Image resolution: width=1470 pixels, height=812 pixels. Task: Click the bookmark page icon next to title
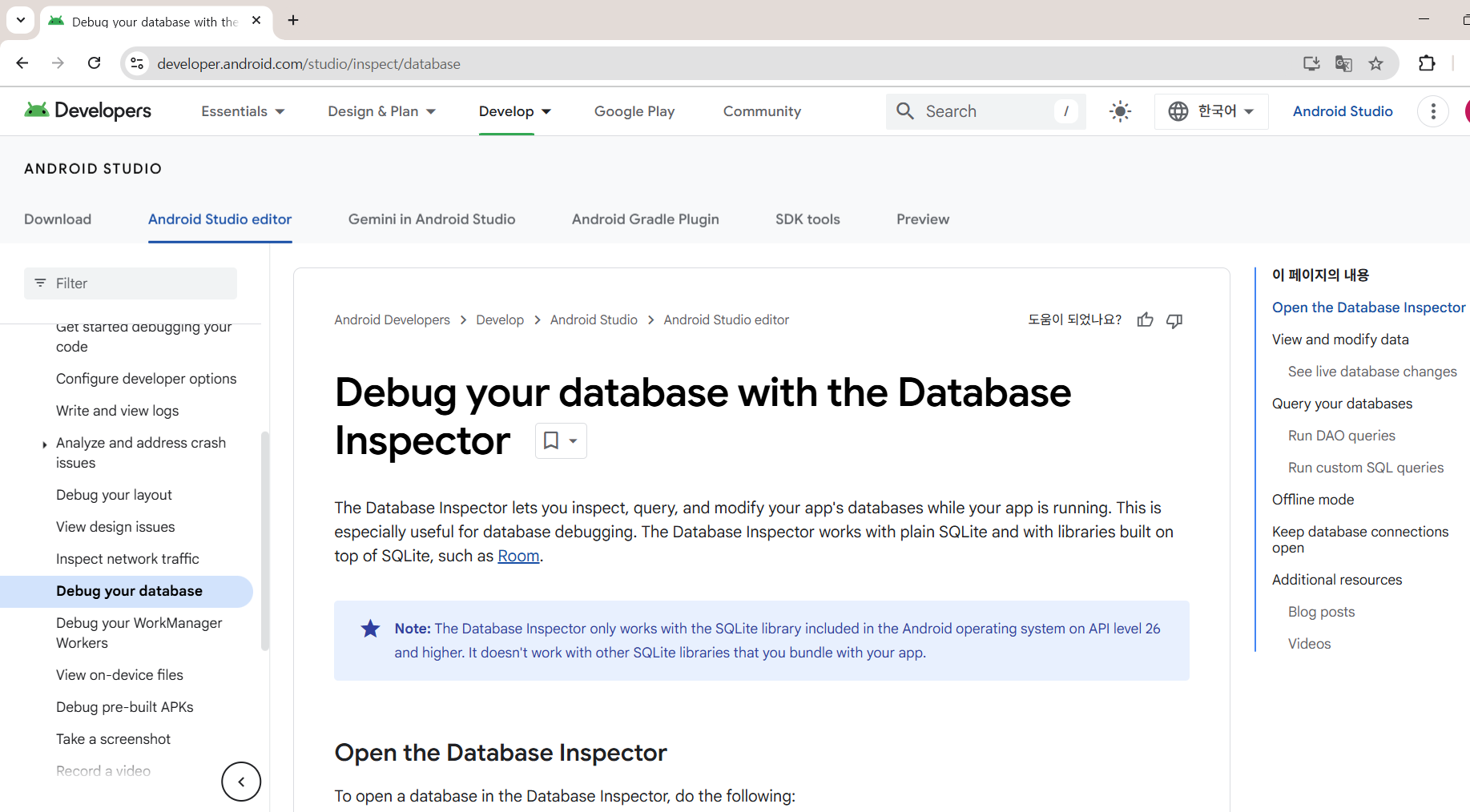[551, 440]
